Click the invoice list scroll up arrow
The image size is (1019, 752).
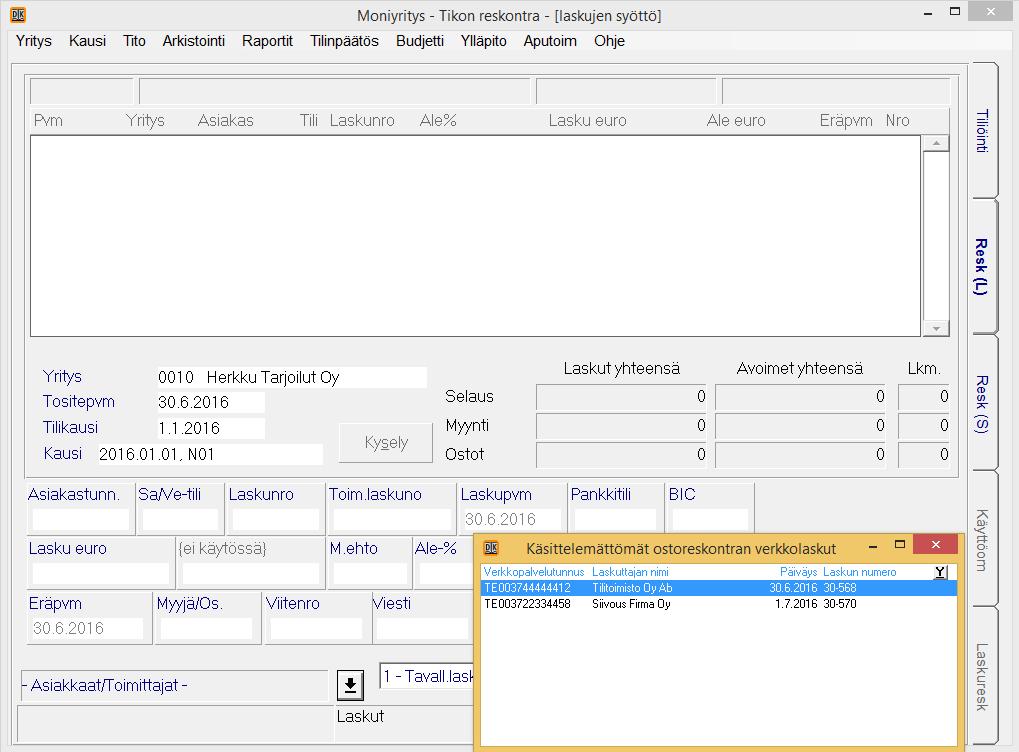[936, 143]
